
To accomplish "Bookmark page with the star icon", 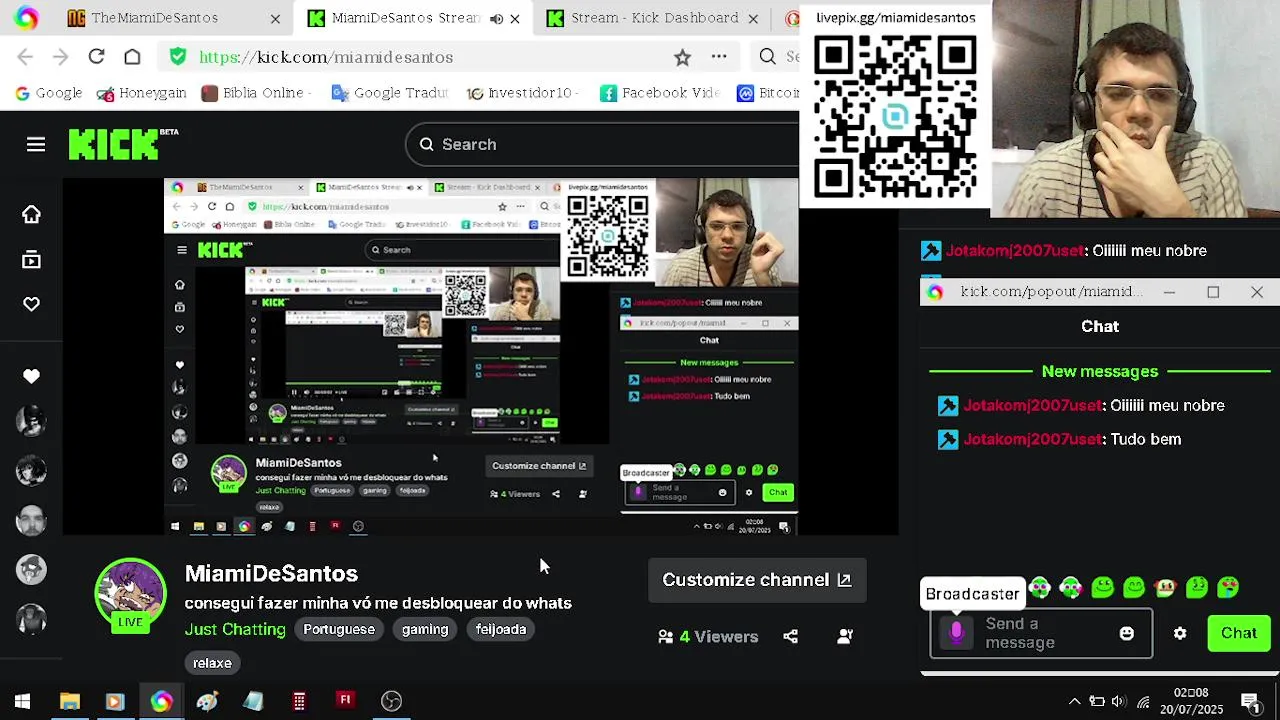I will tap(682, 57).
